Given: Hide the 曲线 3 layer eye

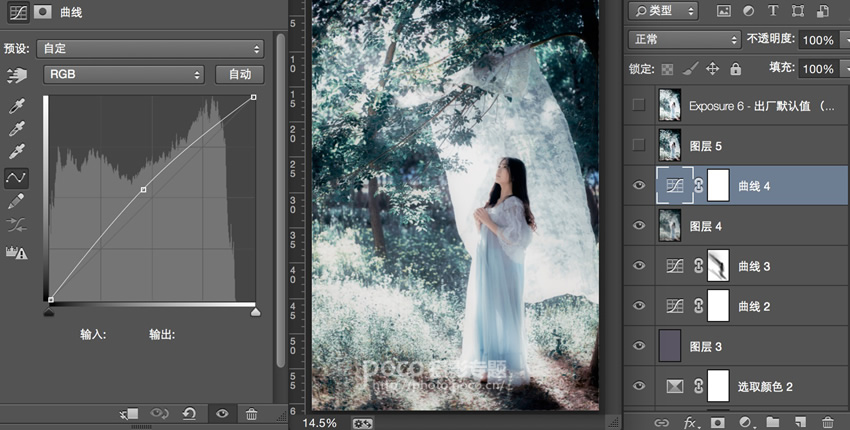Looking at the screenshot, I should click(639, 265).
